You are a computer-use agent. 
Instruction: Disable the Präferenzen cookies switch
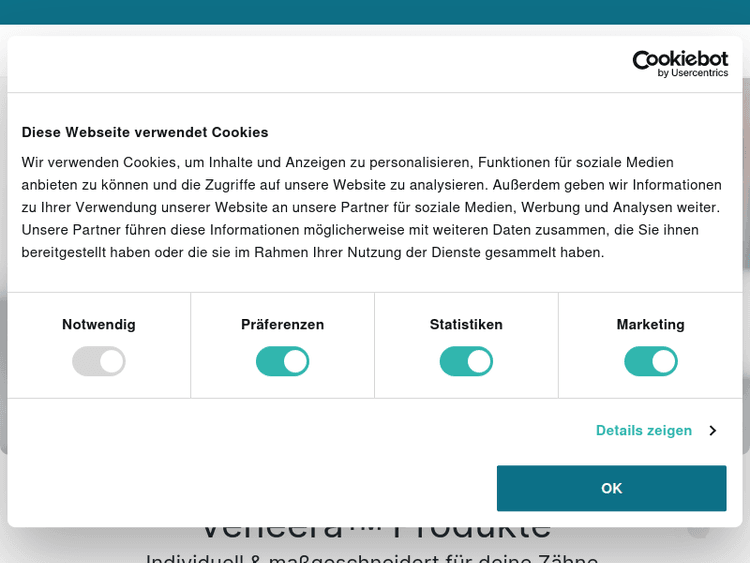tap(283, 361)
